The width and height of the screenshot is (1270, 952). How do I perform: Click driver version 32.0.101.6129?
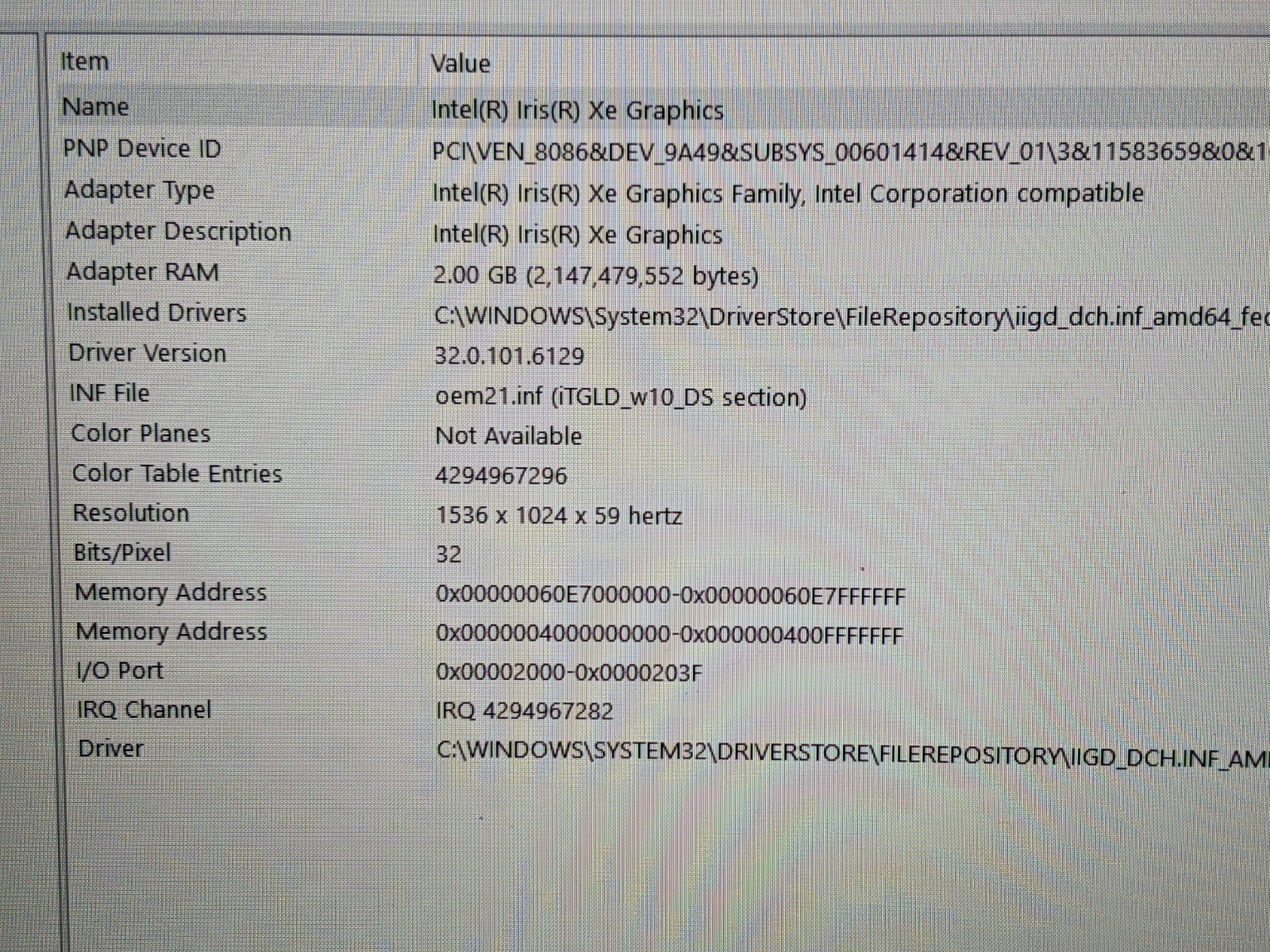tap(510, 356)
